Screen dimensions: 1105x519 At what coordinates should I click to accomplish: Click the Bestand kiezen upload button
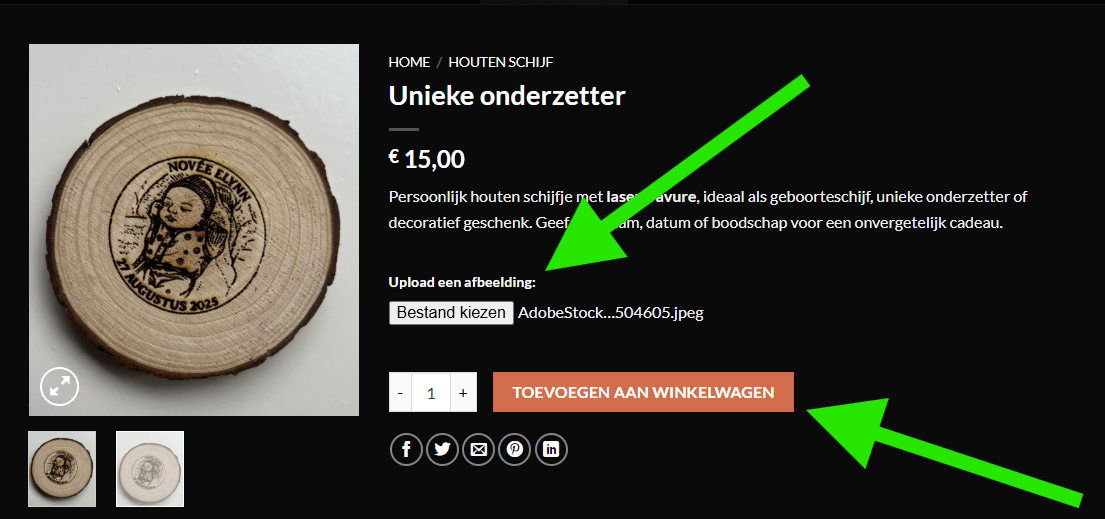(451, 312)
